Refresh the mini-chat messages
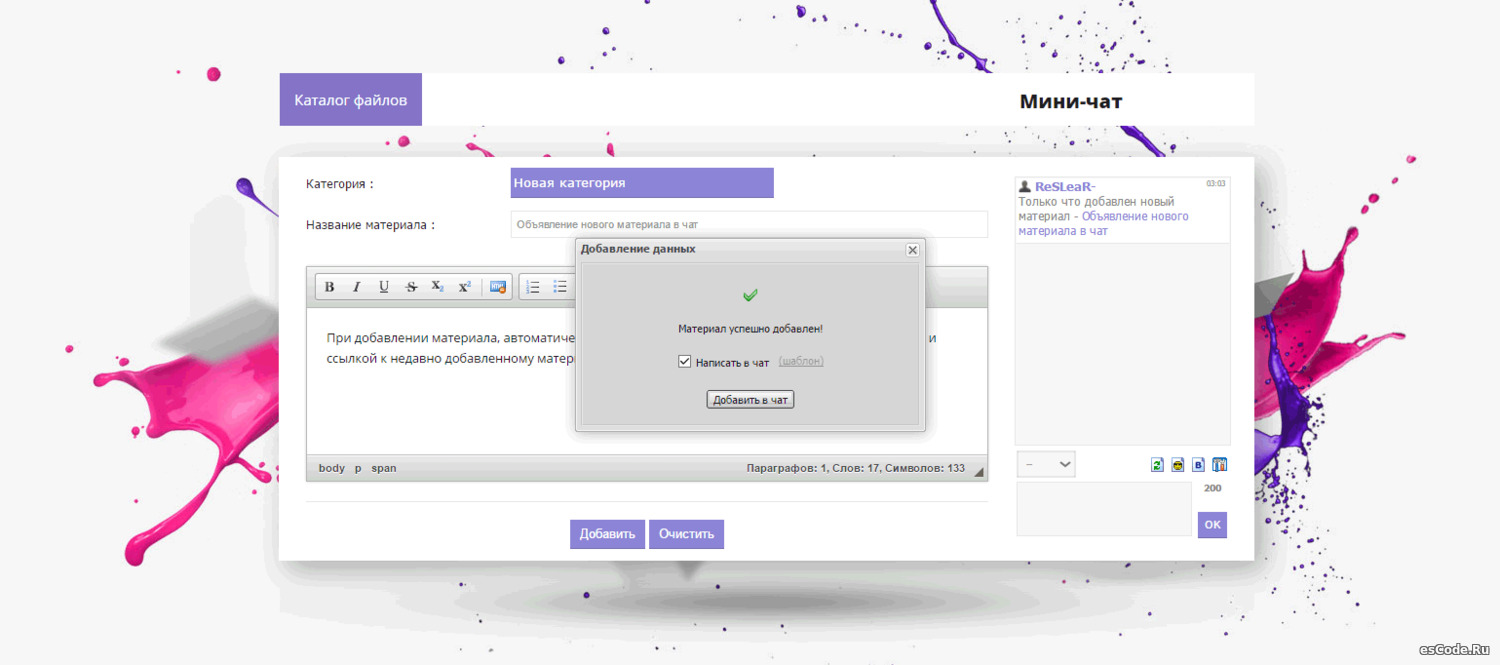 [x=1157, y=465]
